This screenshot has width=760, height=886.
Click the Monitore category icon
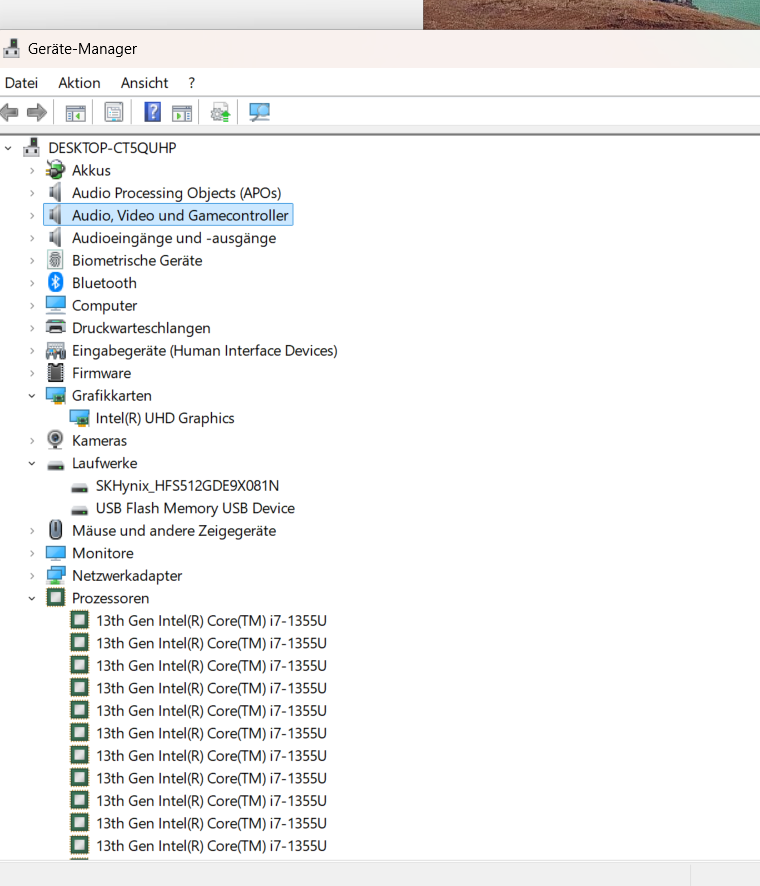click(55, 553)
